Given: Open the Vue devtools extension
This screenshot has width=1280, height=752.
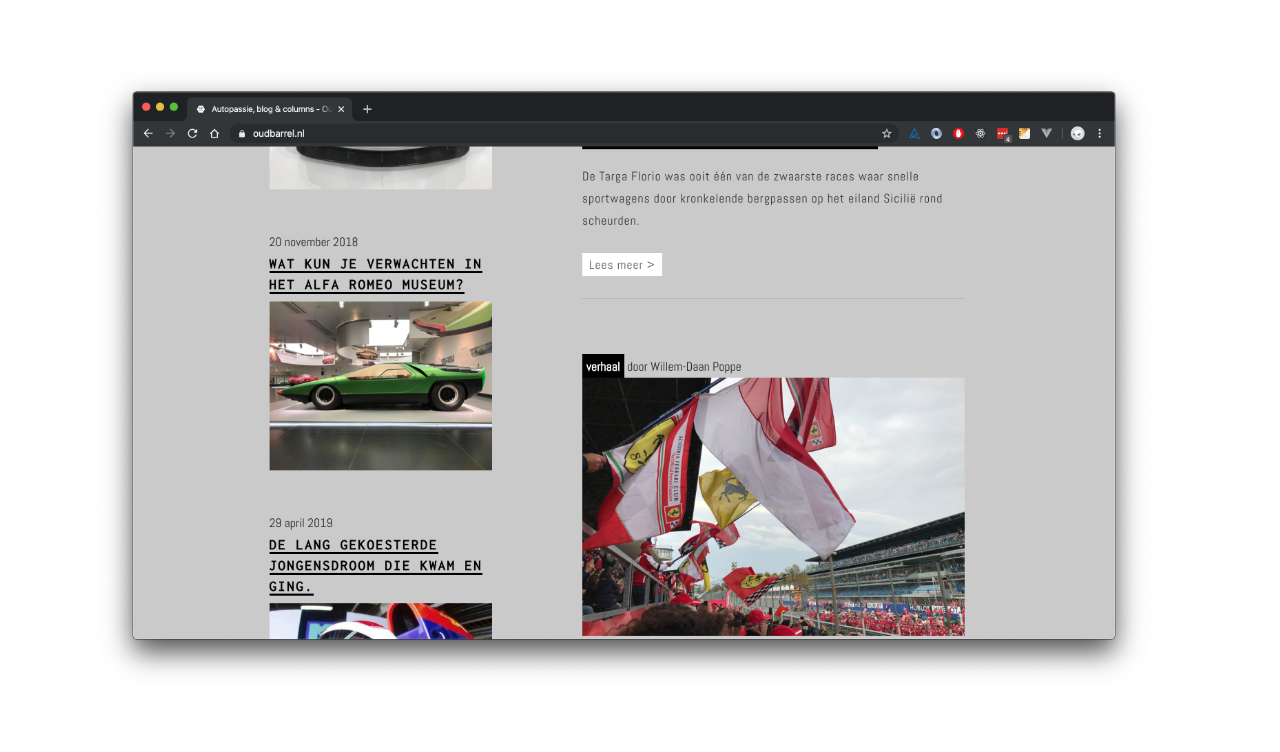Looking at the screenshot, I should point(1046,133).
